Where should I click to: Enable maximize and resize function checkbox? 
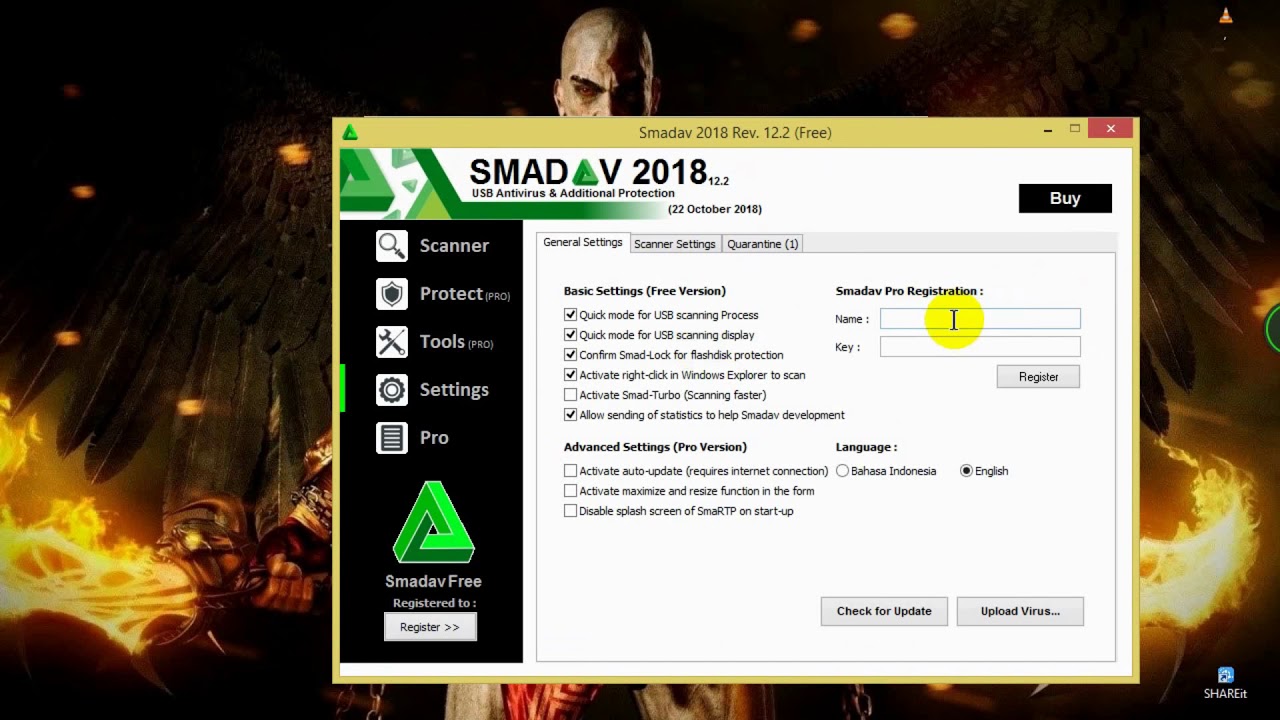click(x=570, y=491)
